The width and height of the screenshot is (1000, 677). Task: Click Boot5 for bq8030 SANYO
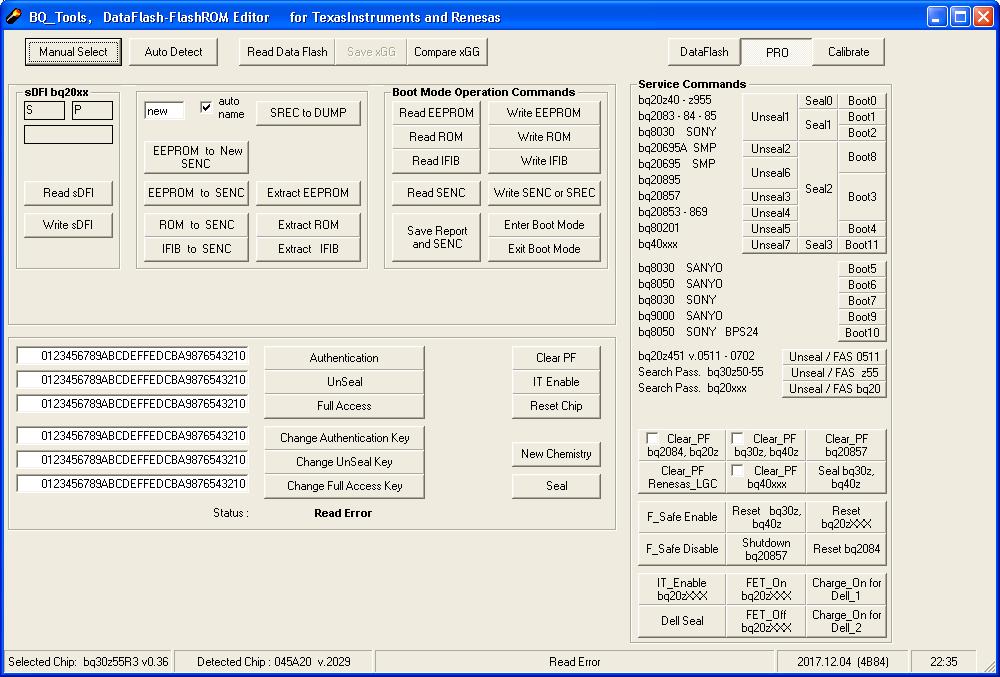862,269
